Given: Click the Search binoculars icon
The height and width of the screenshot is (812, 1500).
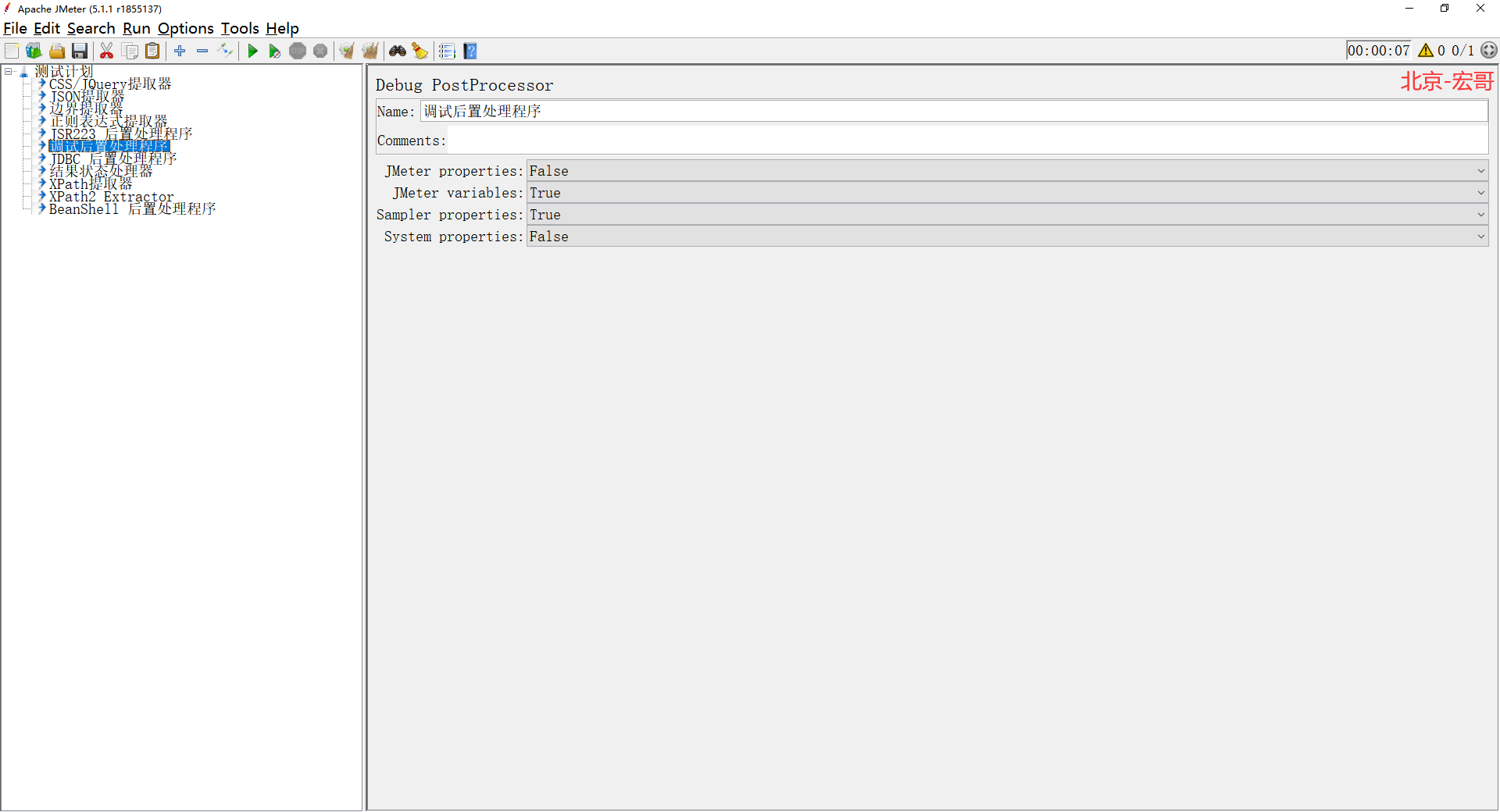Looking at the screenshot, I should [398, 51].
